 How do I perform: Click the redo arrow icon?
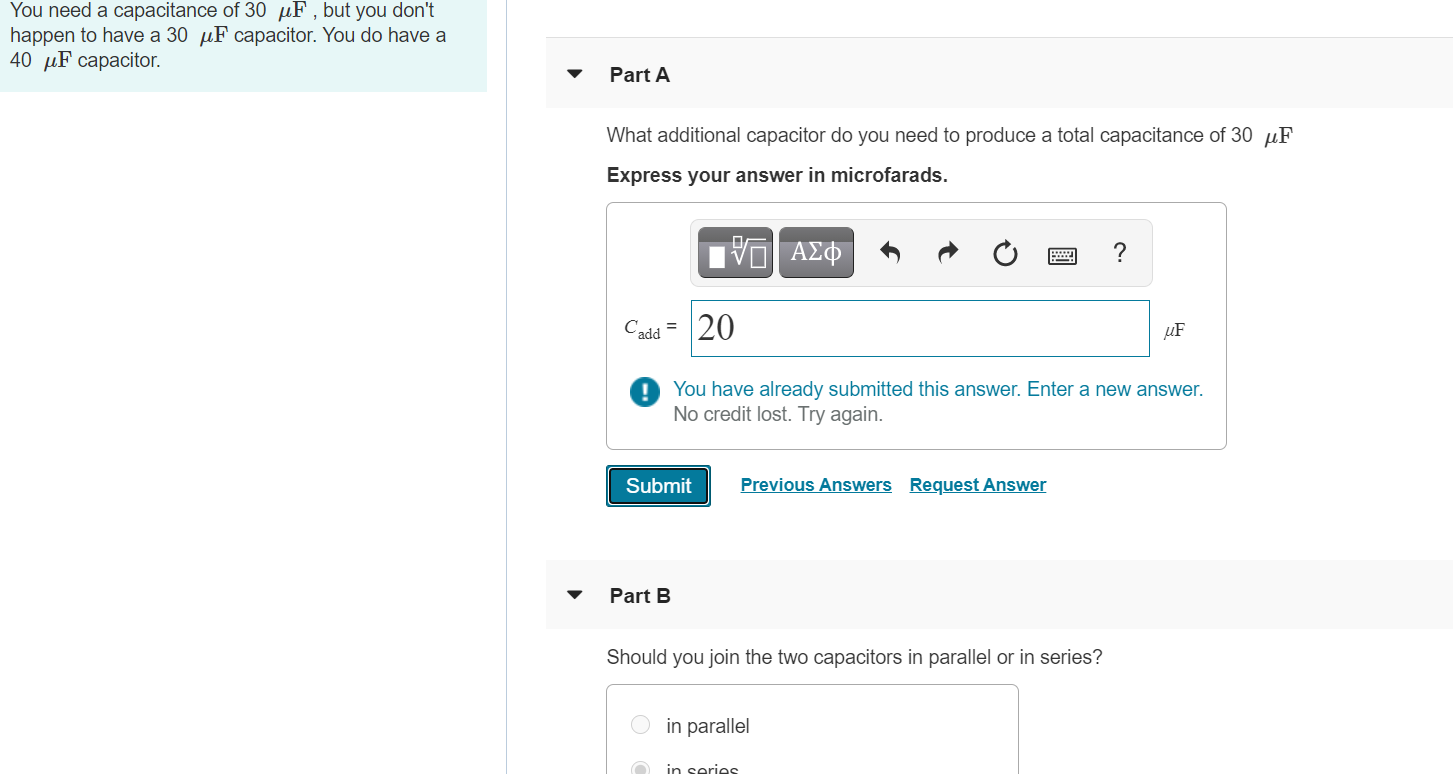[x=947, y=254]
